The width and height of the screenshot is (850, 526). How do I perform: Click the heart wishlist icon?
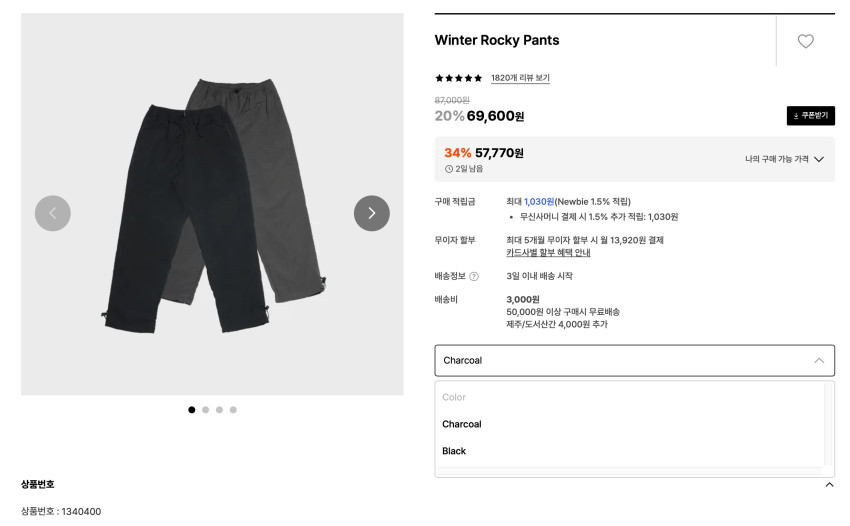click(805, 41)
